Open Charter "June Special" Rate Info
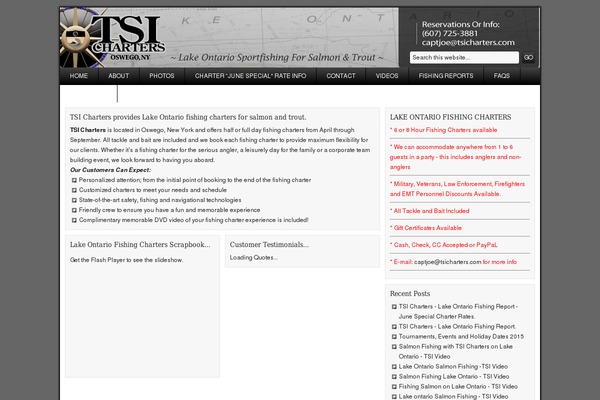The image size is (600, 400). [x=251, y=76]
